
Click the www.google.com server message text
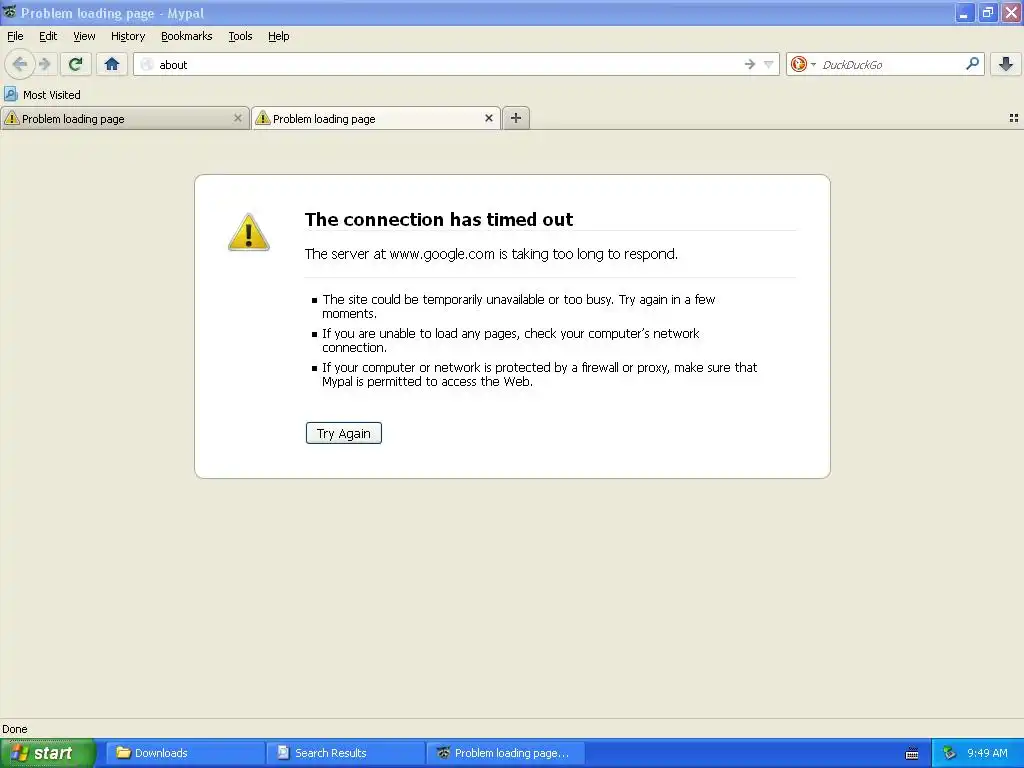coord(491,254)
